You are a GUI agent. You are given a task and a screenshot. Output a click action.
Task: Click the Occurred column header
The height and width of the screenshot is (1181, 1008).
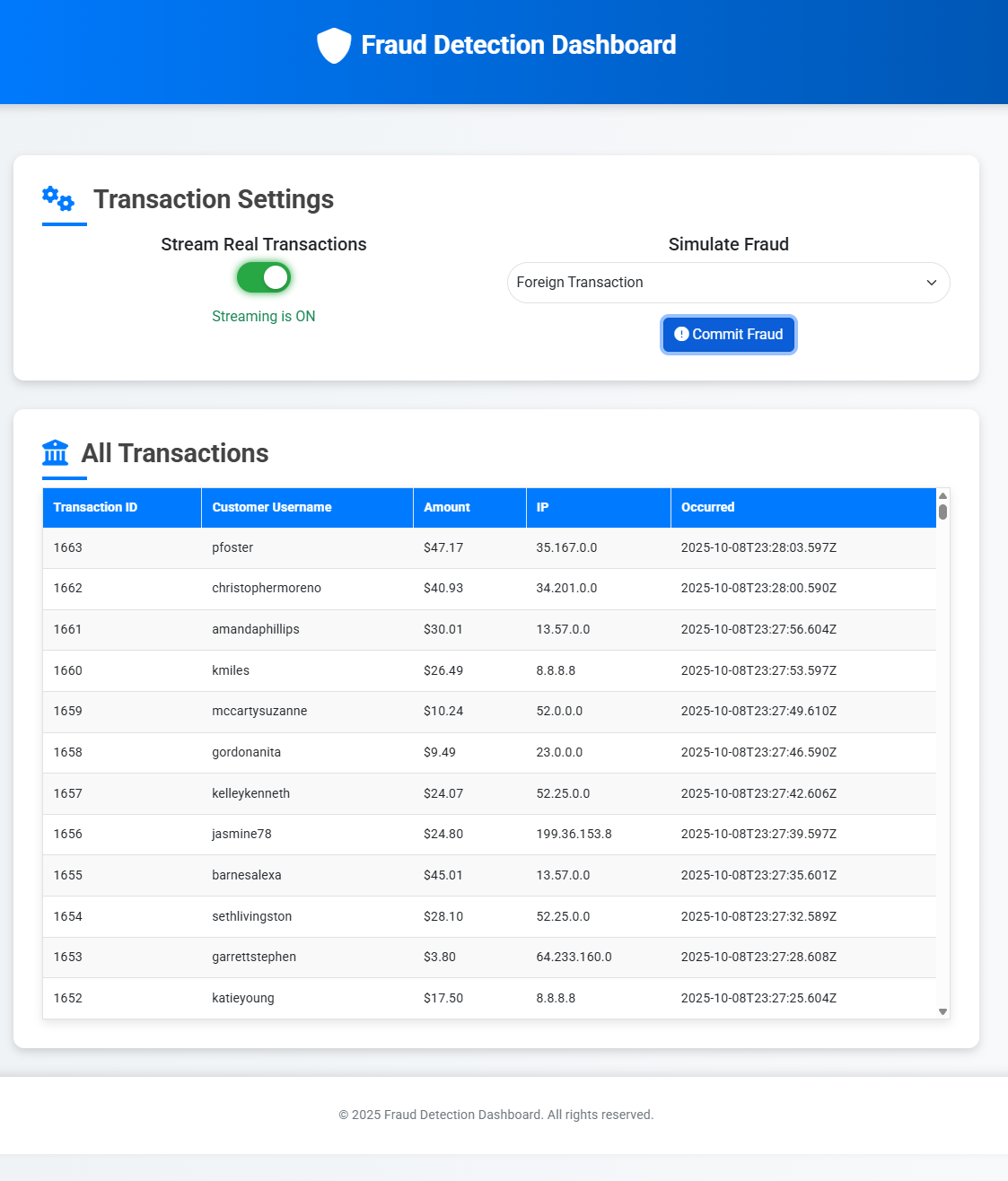pos(707,507)
